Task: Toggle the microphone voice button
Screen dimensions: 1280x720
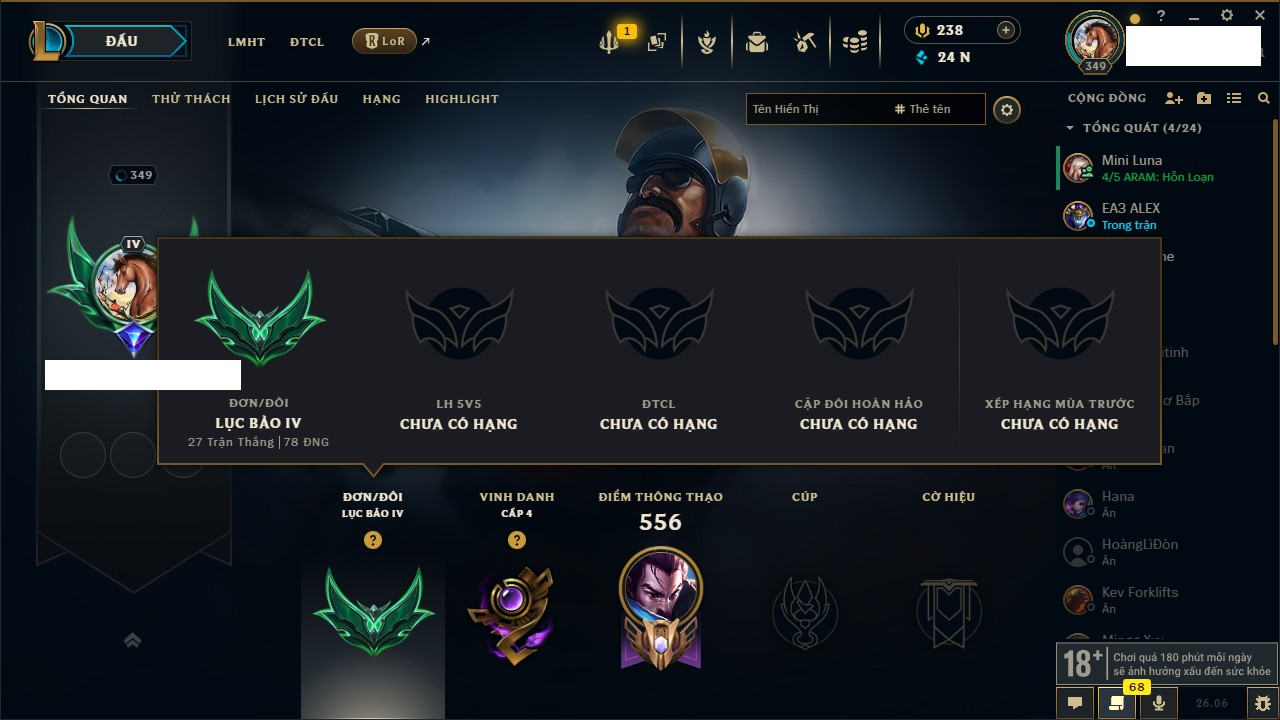Action: pos(1159,703)
